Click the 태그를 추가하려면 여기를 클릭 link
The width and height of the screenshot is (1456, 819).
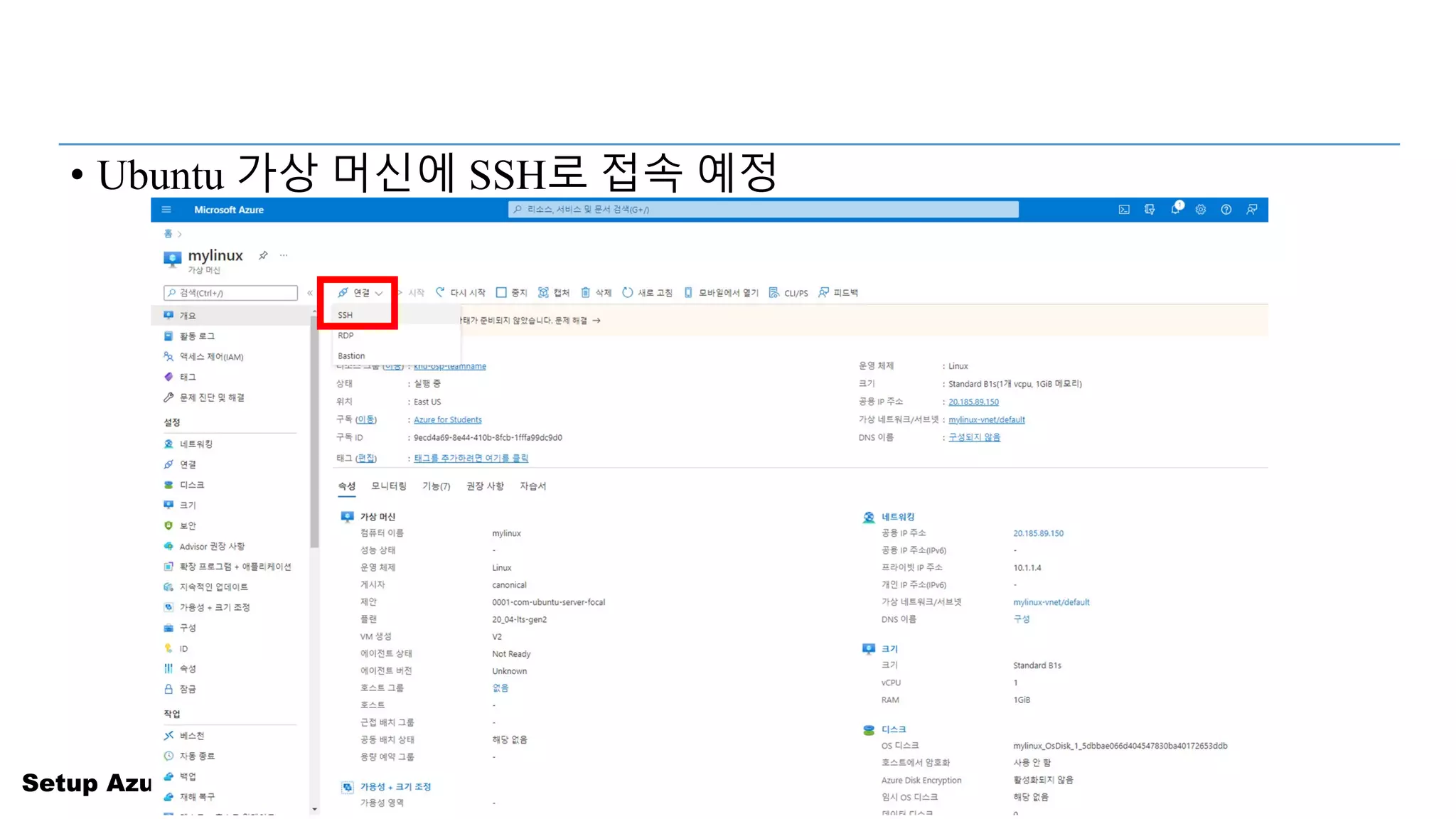(x=471, y=459)
